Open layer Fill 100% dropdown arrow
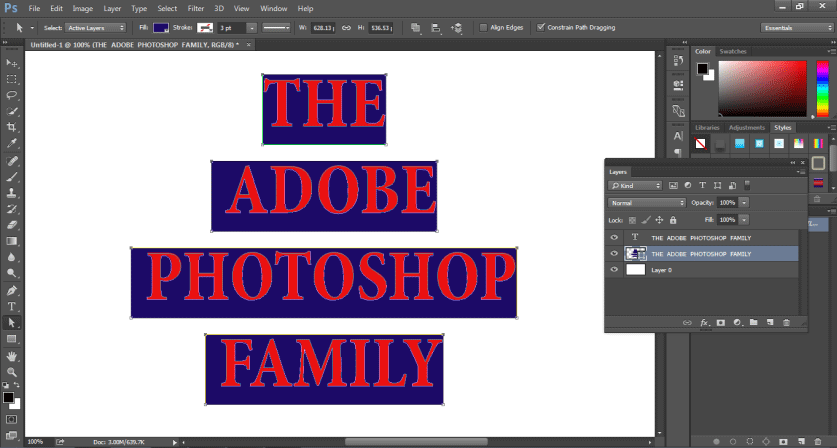Viewport: 837px width, 448px height. 744,220
